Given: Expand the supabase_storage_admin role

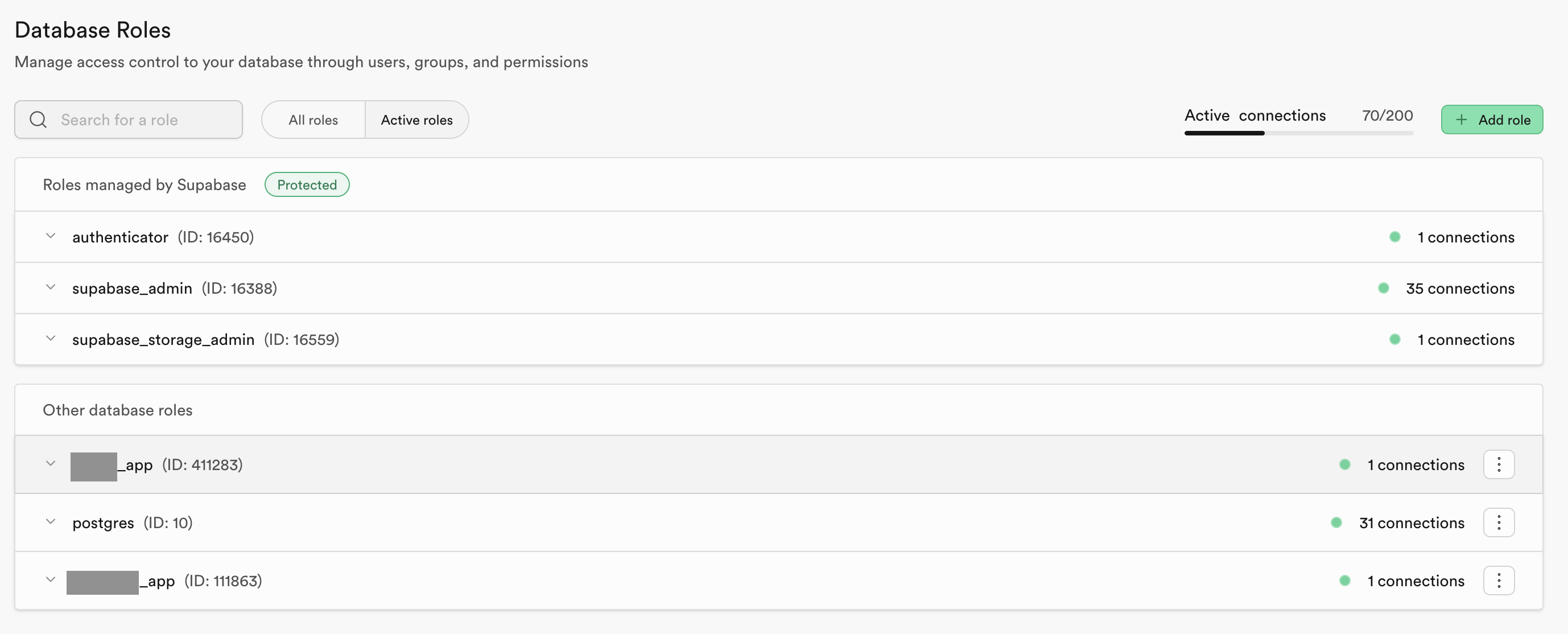Looking at the screenshot, I should click(51, 339).
